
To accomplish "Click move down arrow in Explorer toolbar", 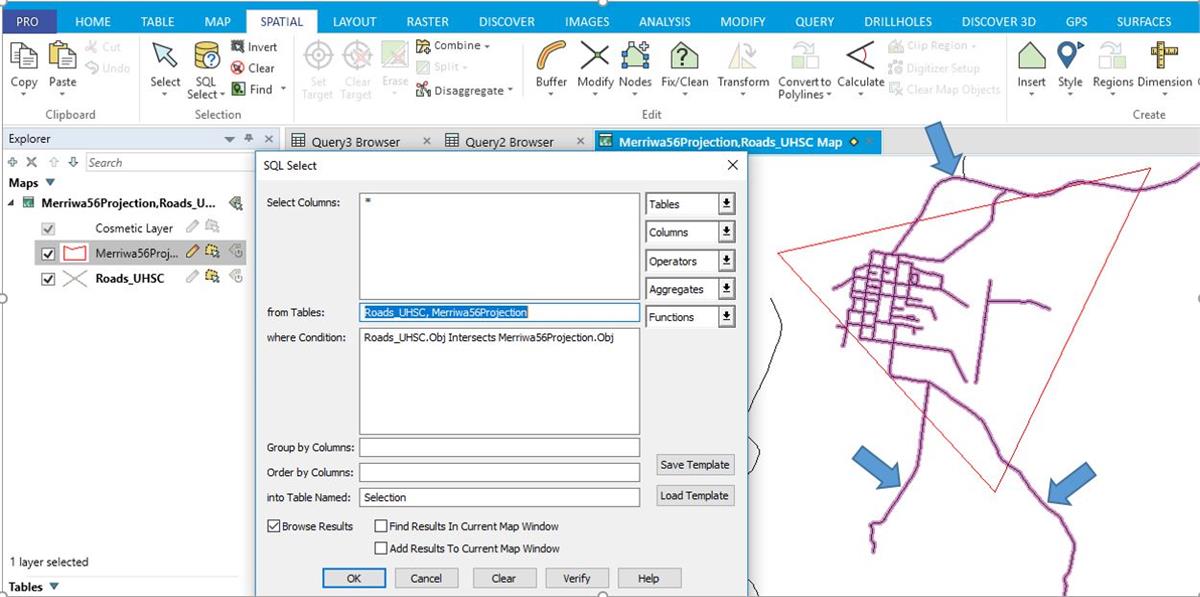I will coord(72,162).
